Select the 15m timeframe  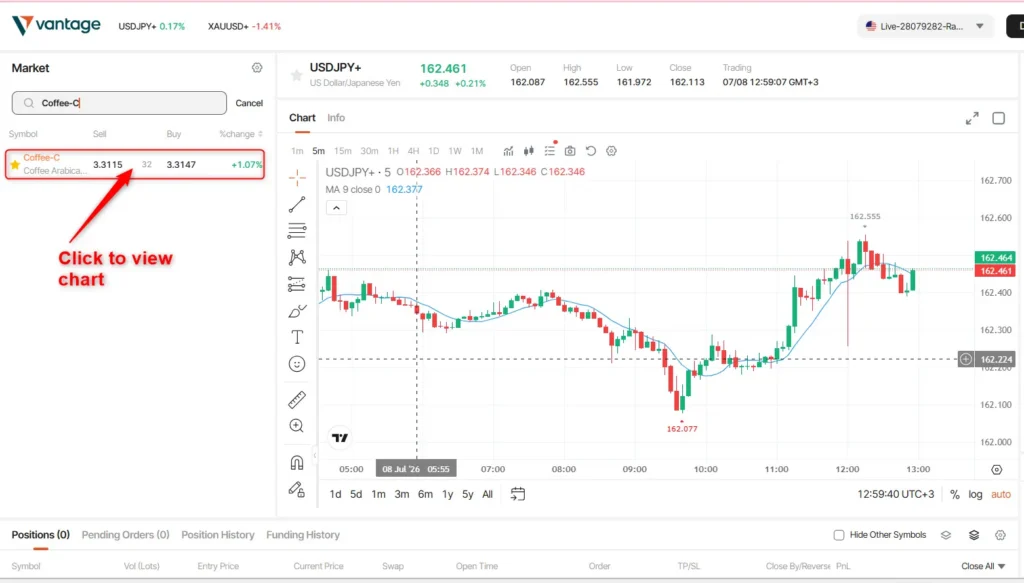(342, 151)
